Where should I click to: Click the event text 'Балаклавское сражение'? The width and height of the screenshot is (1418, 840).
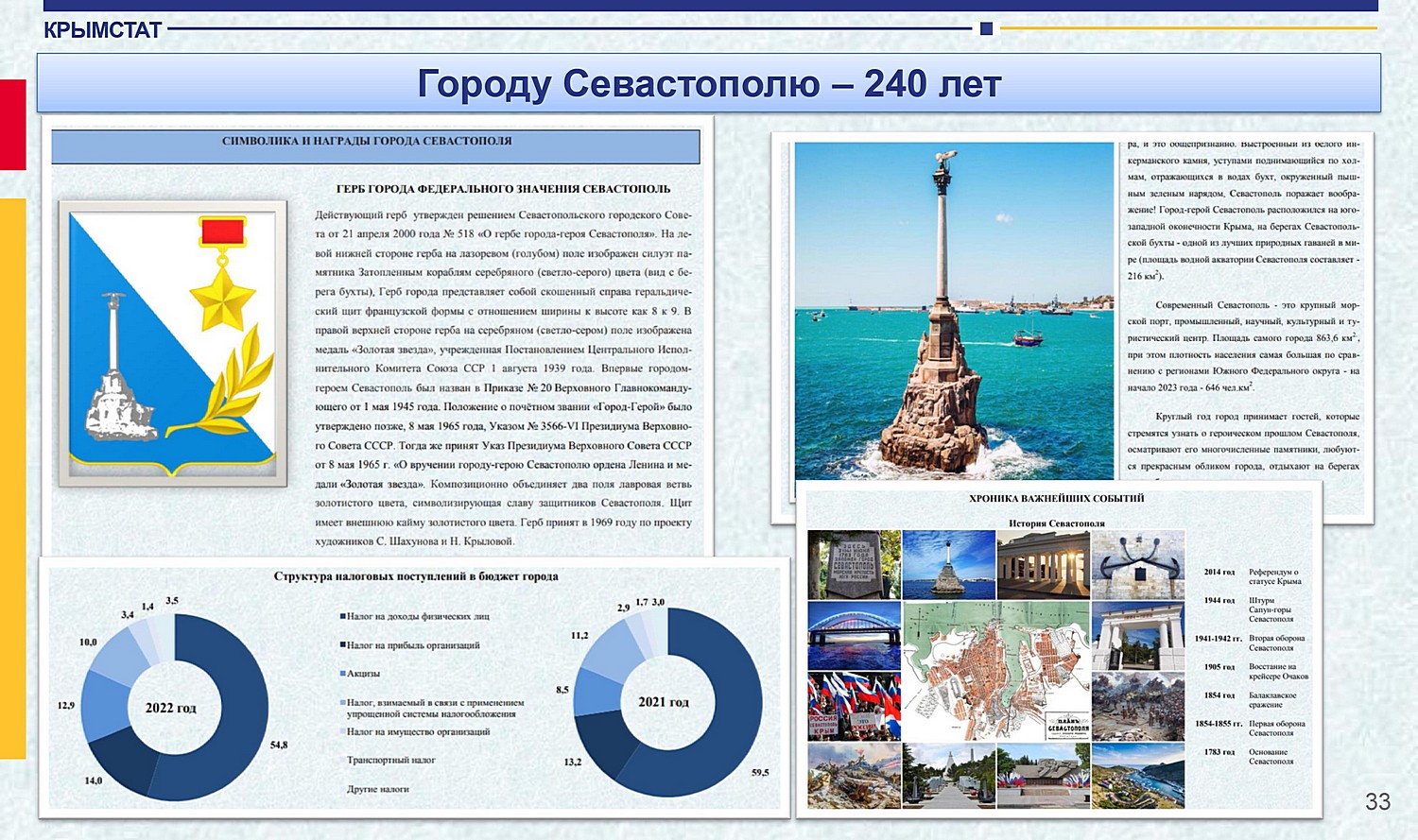1272,700
